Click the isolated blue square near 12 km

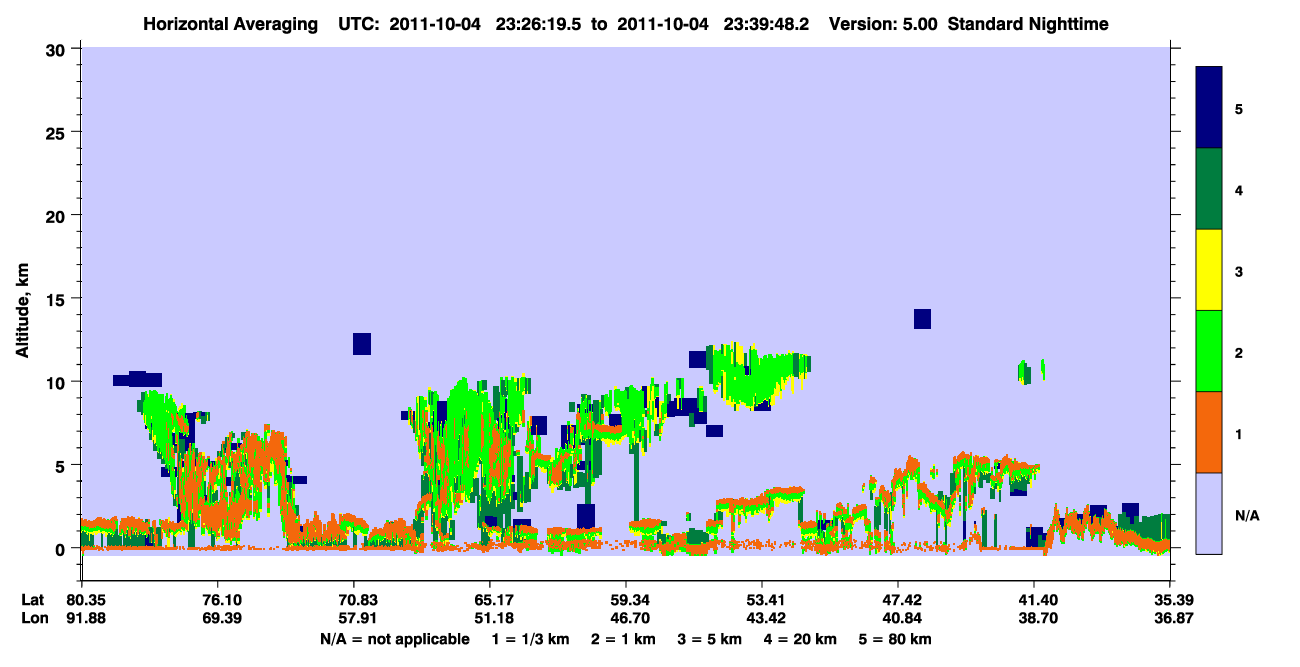[362, 344]
